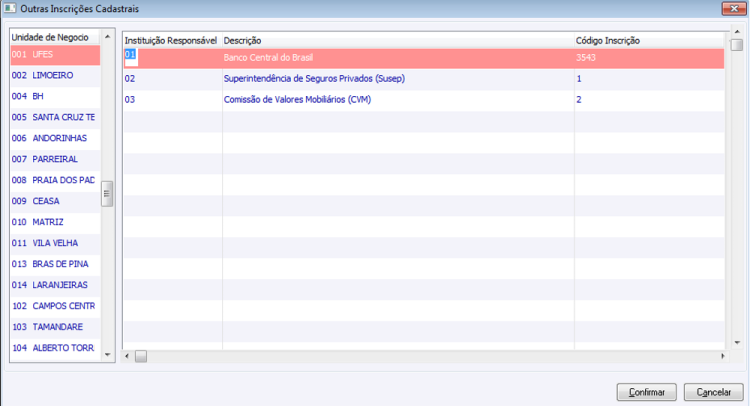
Task: Click the Unidade de Negocio list thumb
Action: [x=107, y=194]
